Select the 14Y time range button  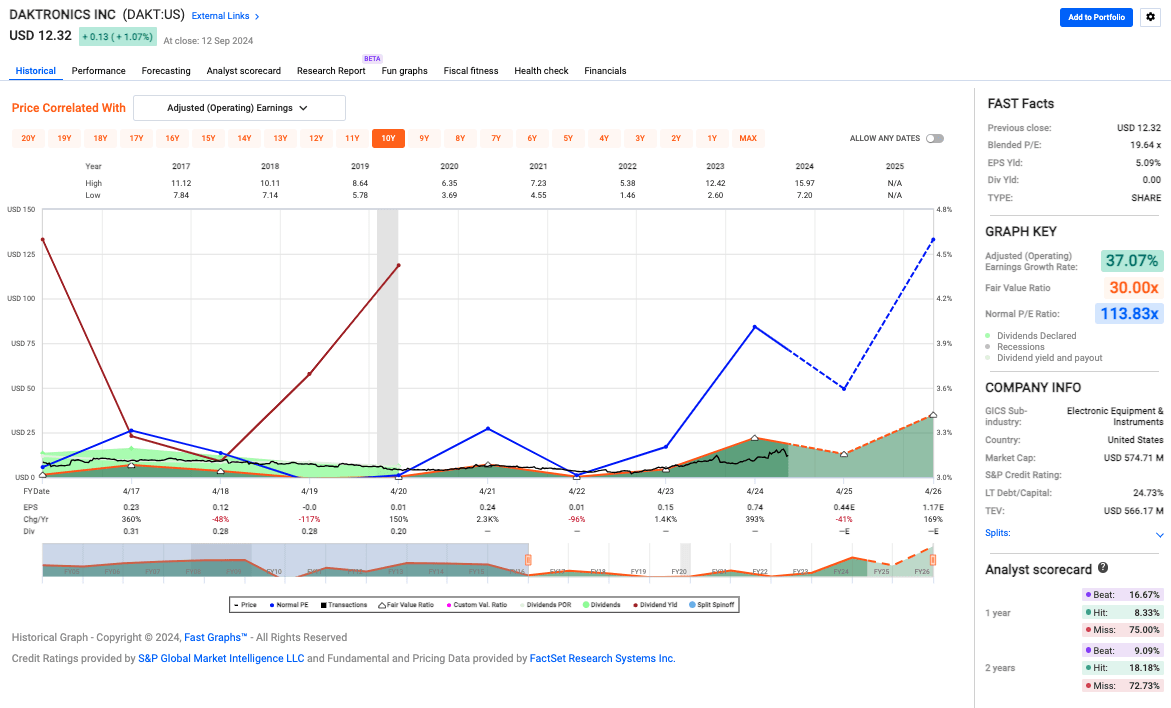pos(244,138)
